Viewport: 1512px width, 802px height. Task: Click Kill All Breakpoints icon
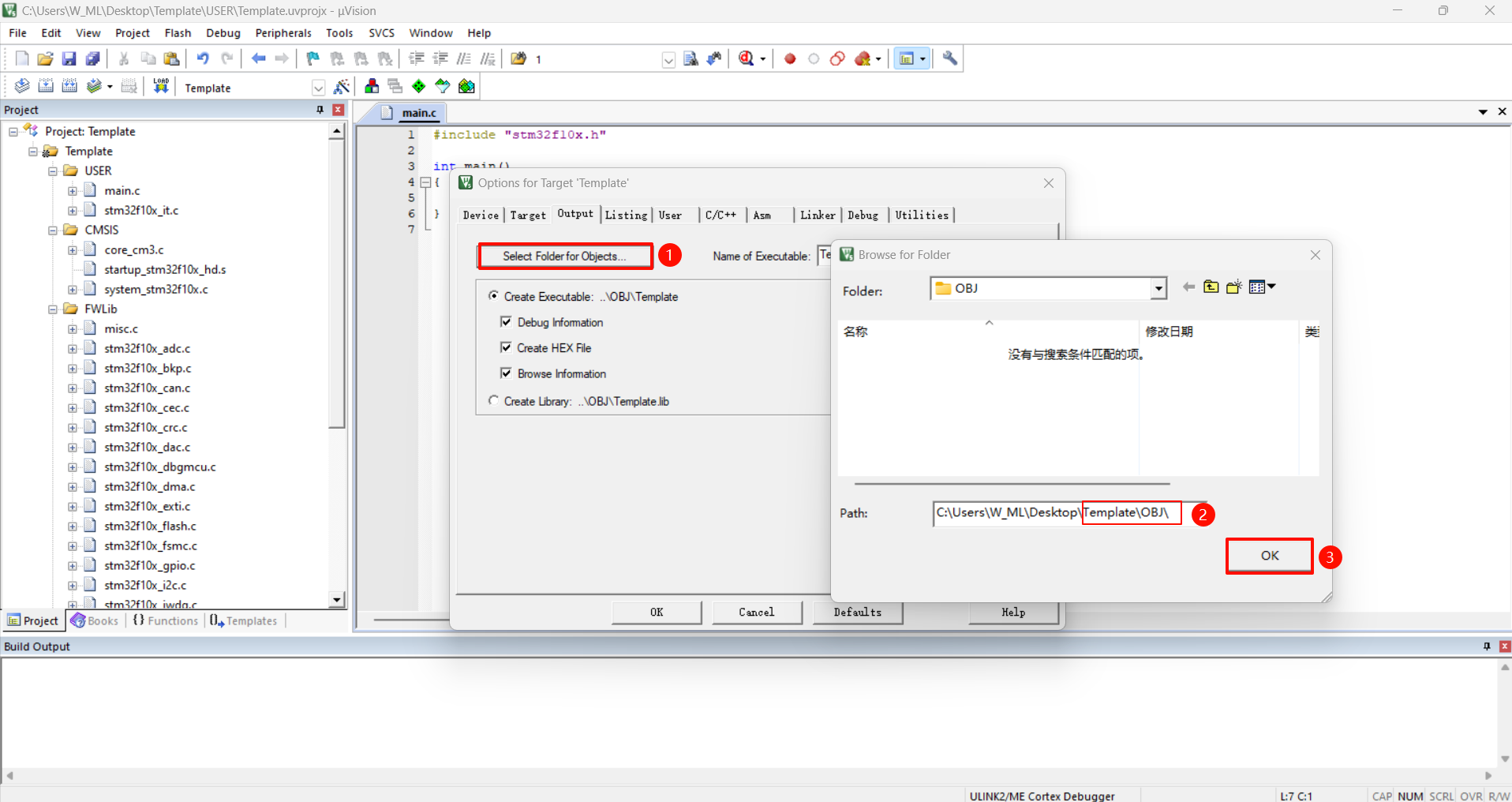pyautogui.click(x=863, y=58)
